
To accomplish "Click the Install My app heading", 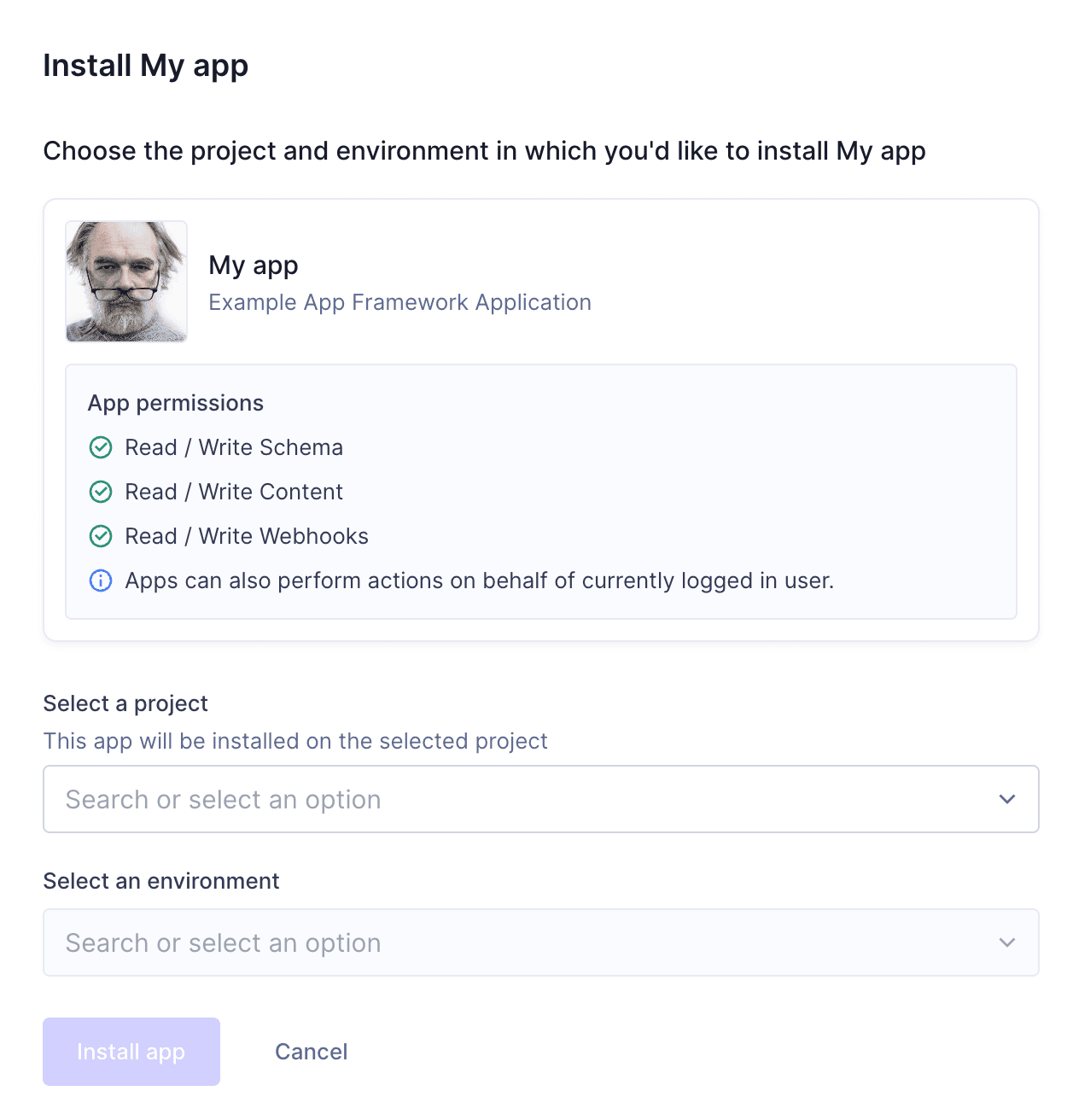I will click(x=145, y=65).
